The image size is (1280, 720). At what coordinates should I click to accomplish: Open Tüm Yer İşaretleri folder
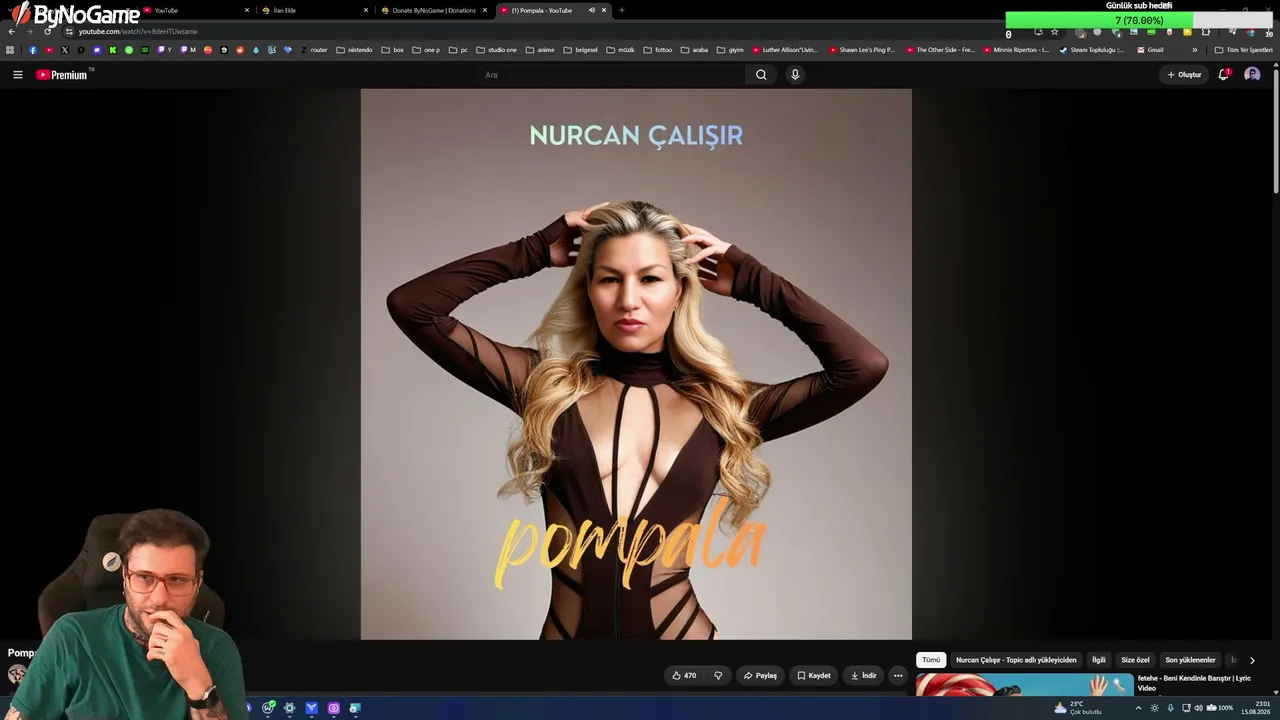[x=1243, y=50]
